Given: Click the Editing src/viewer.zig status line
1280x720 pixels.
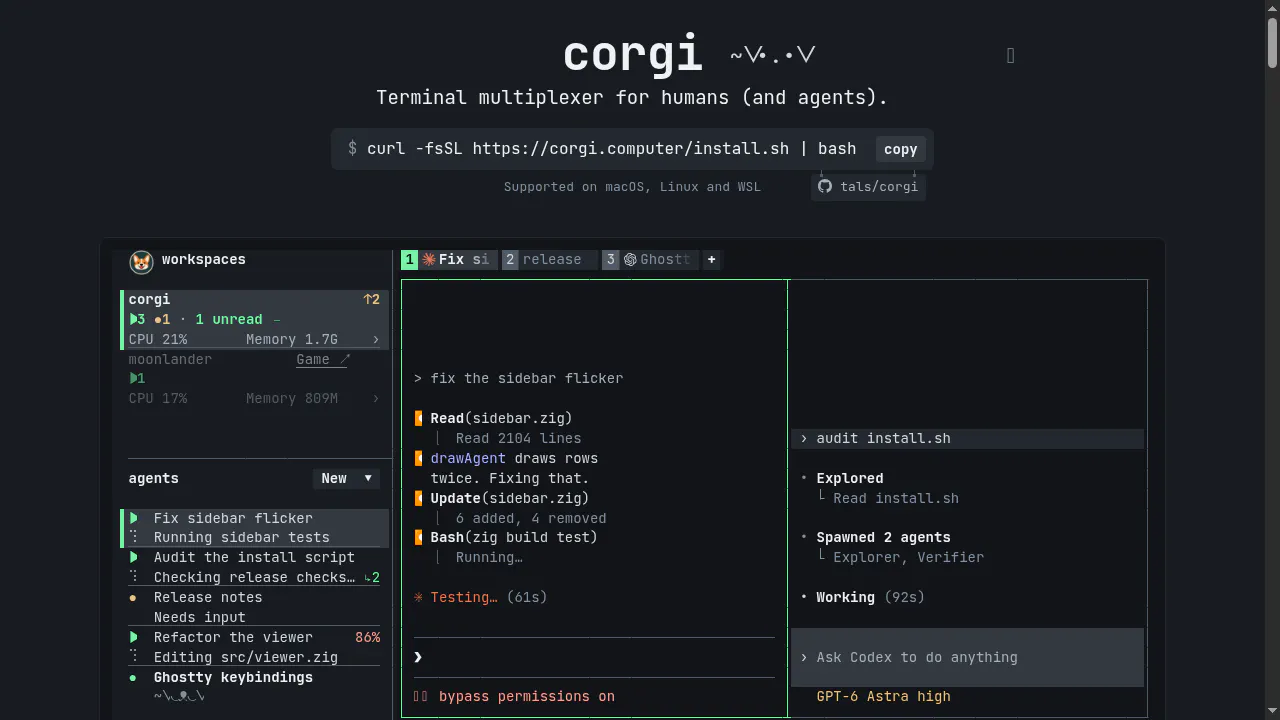Looking at the screenshot, I should tap(246, 657).
